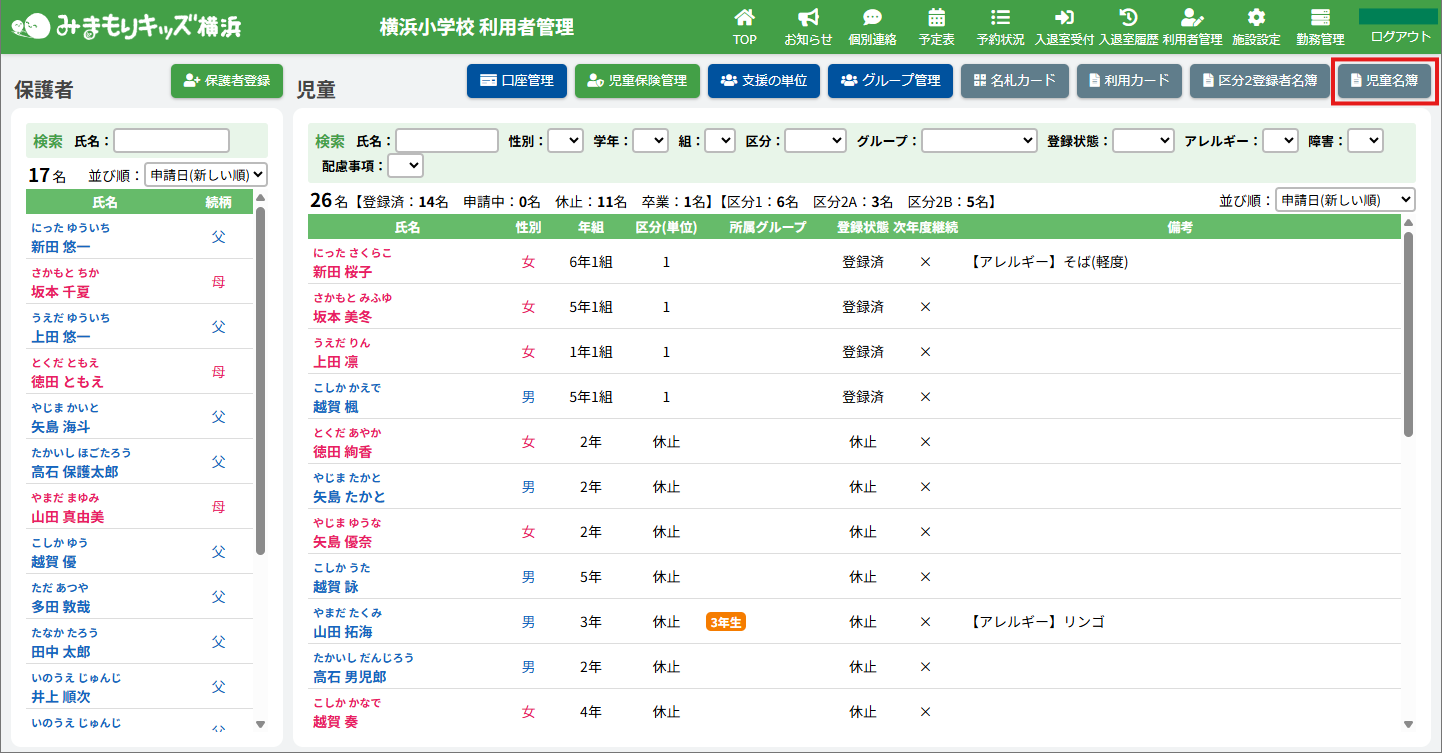Open the グループ filter dropdown

pos(978,141)
